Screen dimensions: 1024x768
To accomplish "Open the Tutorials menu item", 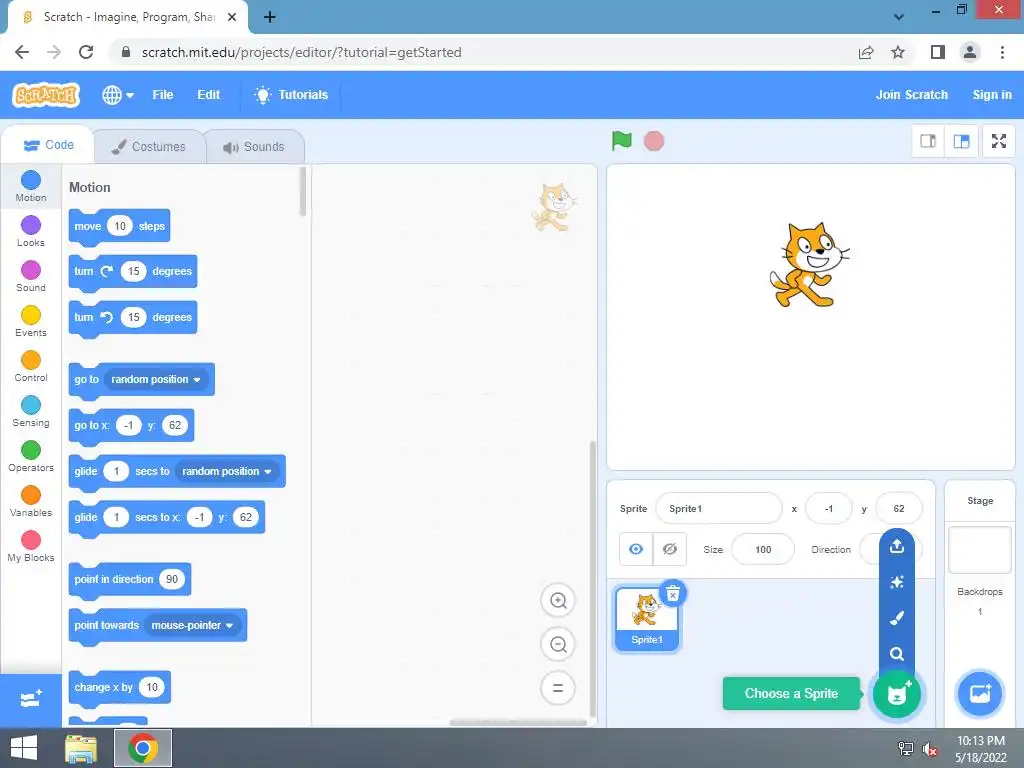I will tap(291, 95).
